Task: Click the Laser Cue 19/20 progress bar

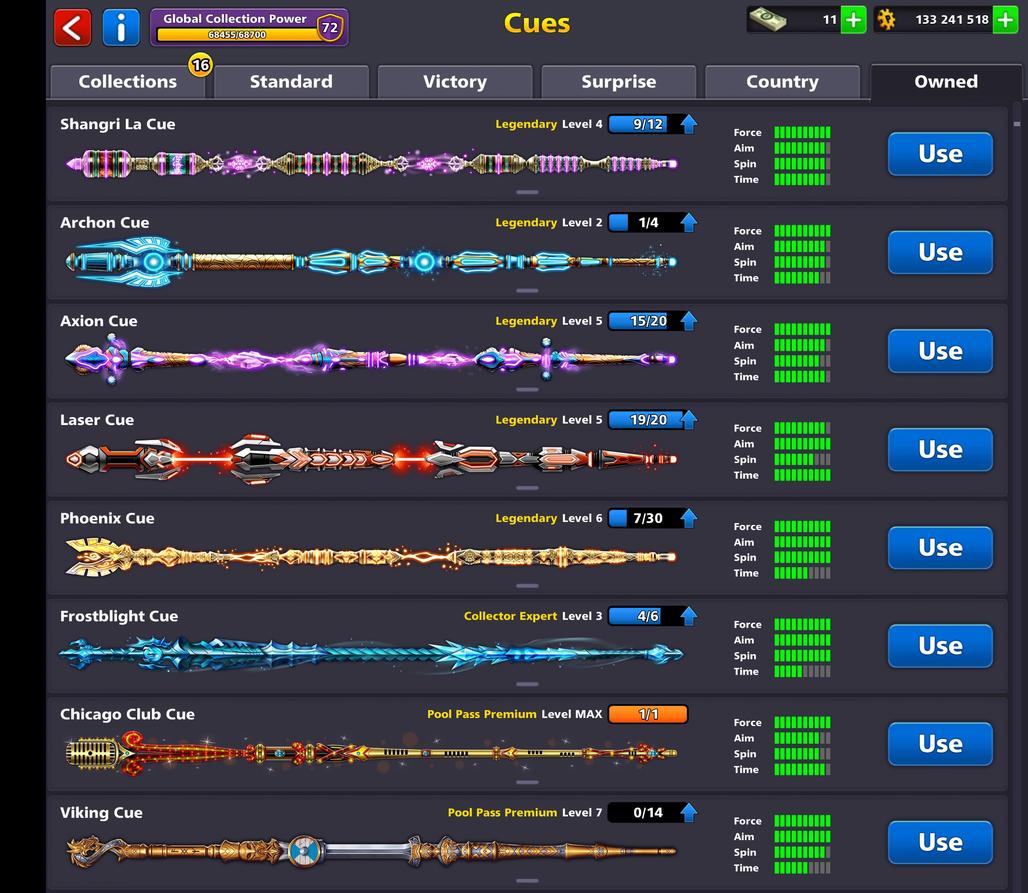Action: [x=648, y=420]
